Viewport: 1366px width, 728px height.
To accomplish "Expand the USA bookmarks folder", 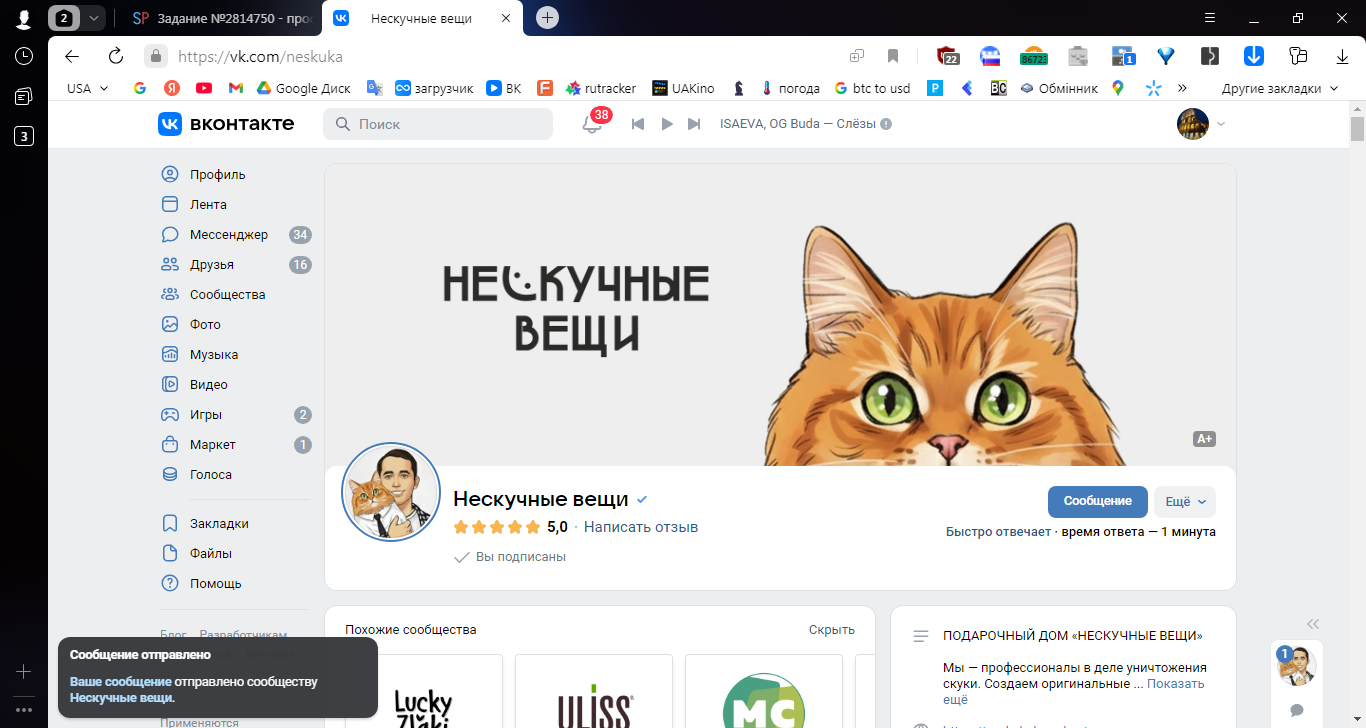I will pos(88,88).
